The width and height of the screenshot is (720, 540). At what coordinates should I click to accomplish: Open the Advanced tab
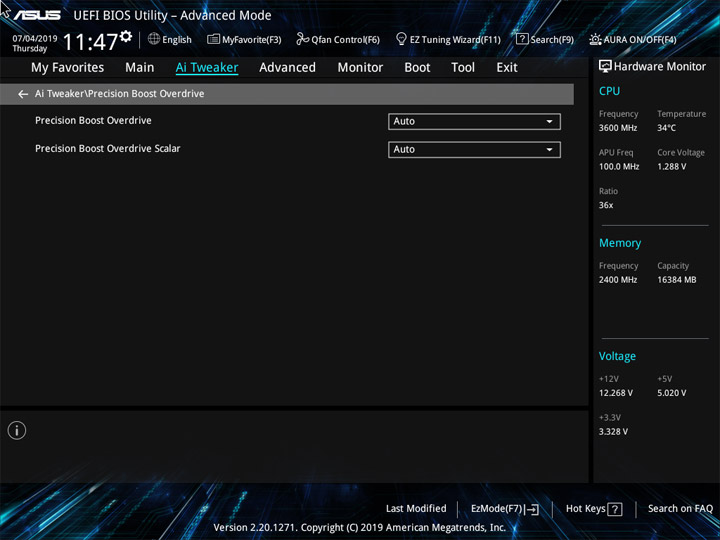tap(287, 68)
